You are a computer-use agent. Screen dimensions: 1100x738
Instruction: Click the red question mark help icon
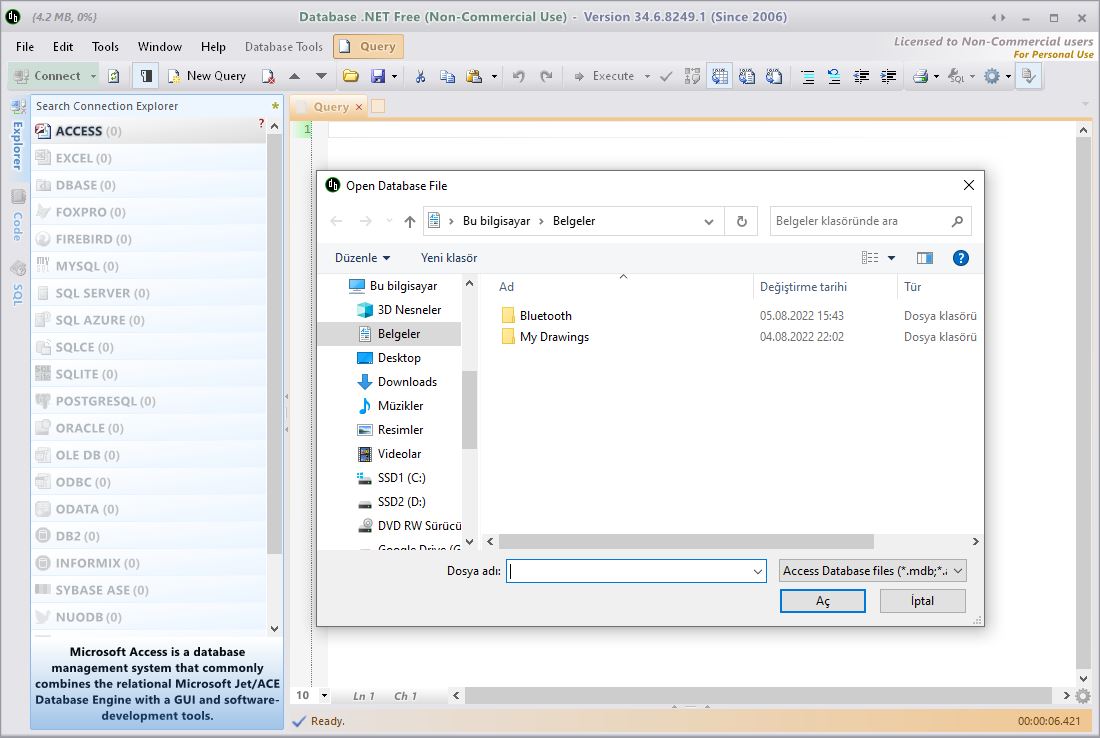point(261,123)
